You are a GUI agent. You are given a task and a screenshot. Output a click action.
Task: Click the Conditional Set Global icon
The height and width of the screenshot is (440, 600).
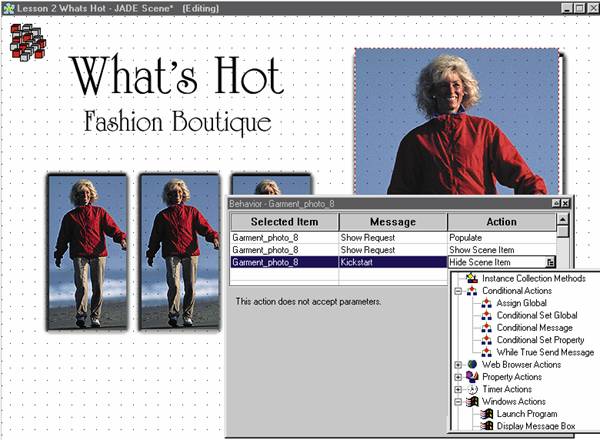coord(487,315)
